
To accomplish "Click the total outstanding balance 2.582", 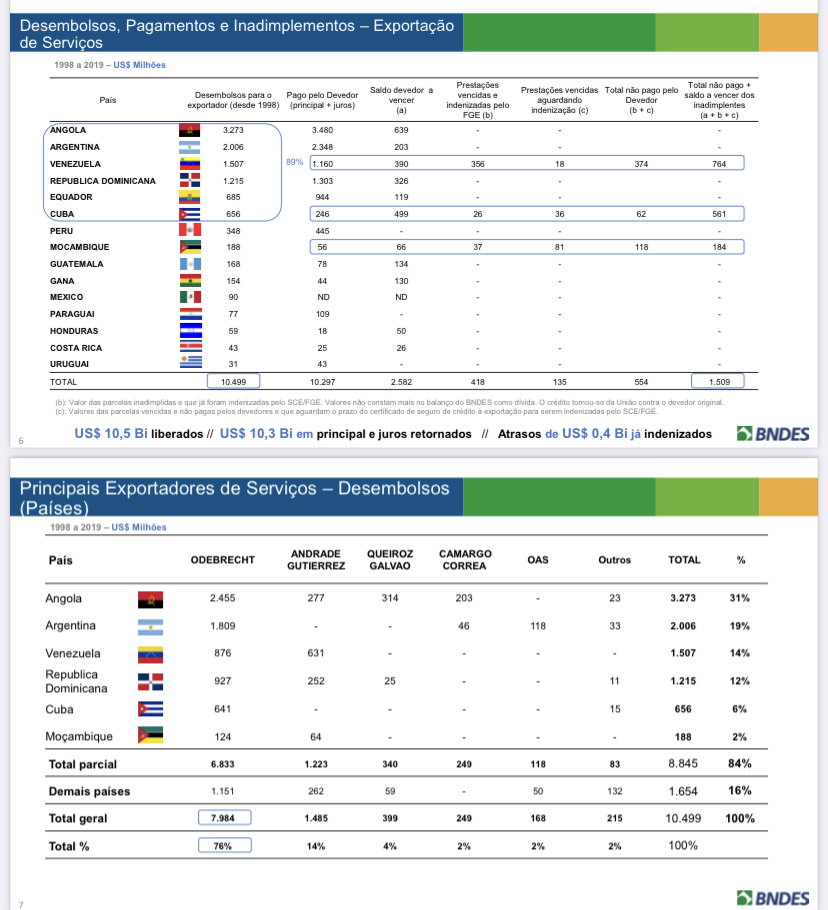I will click(x=401, y=382).
